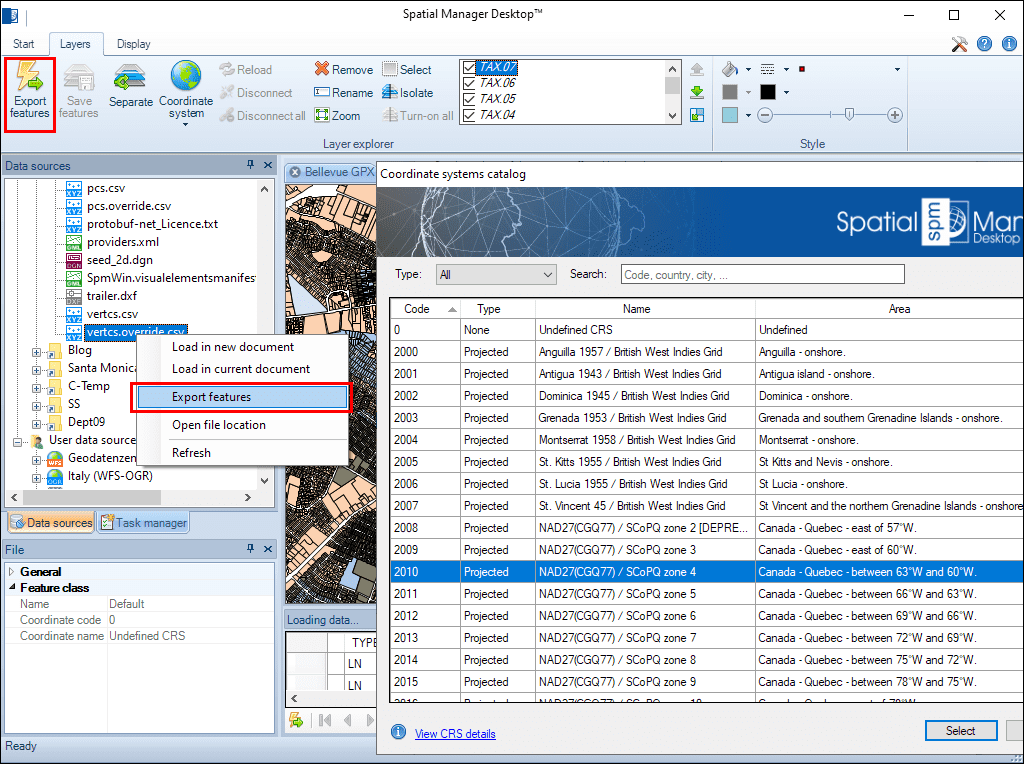The image size is (1024, 764).
Task: Move layer up with gray arrow icon
Action: (697, 69)
